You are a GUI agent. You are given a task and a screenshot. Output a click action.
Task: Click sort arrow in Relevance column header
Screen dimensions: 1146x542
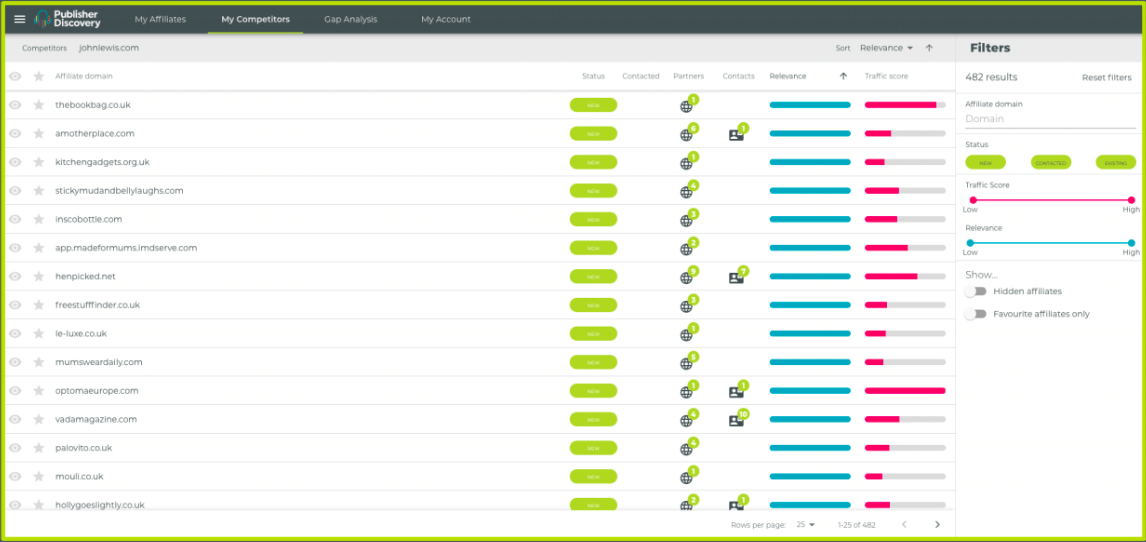tap(843, 76)
